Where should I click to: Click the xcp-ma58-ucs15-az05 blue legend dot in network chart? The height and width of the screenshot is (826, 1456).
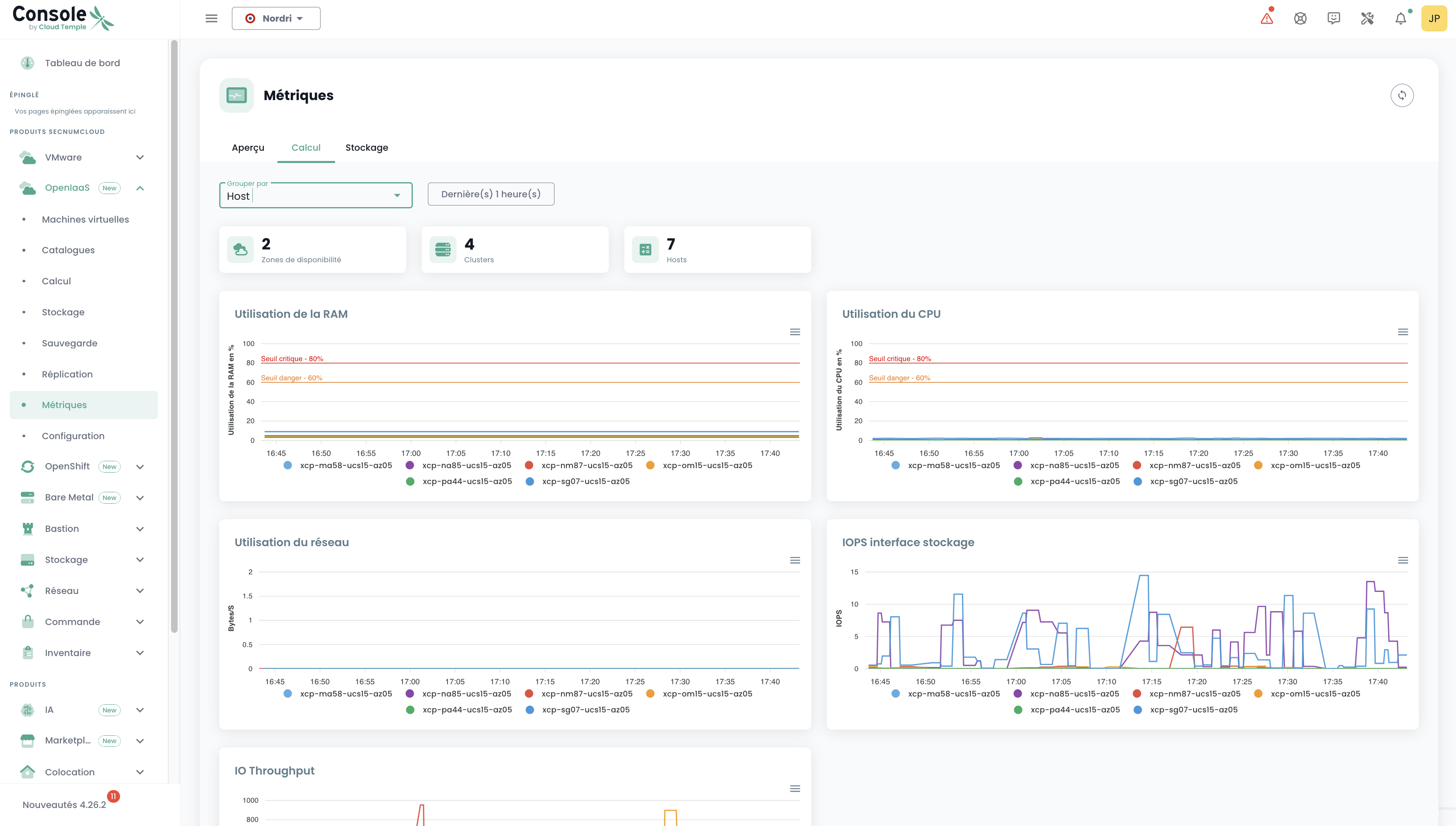[288, 693]
